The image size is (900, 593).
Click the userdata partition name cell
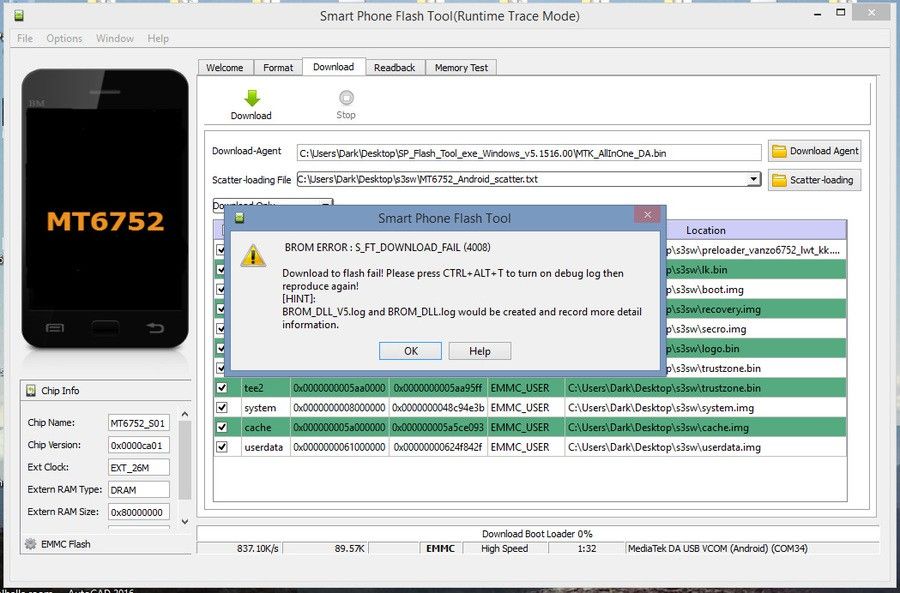pyautogui.click(x=265, y=447)
